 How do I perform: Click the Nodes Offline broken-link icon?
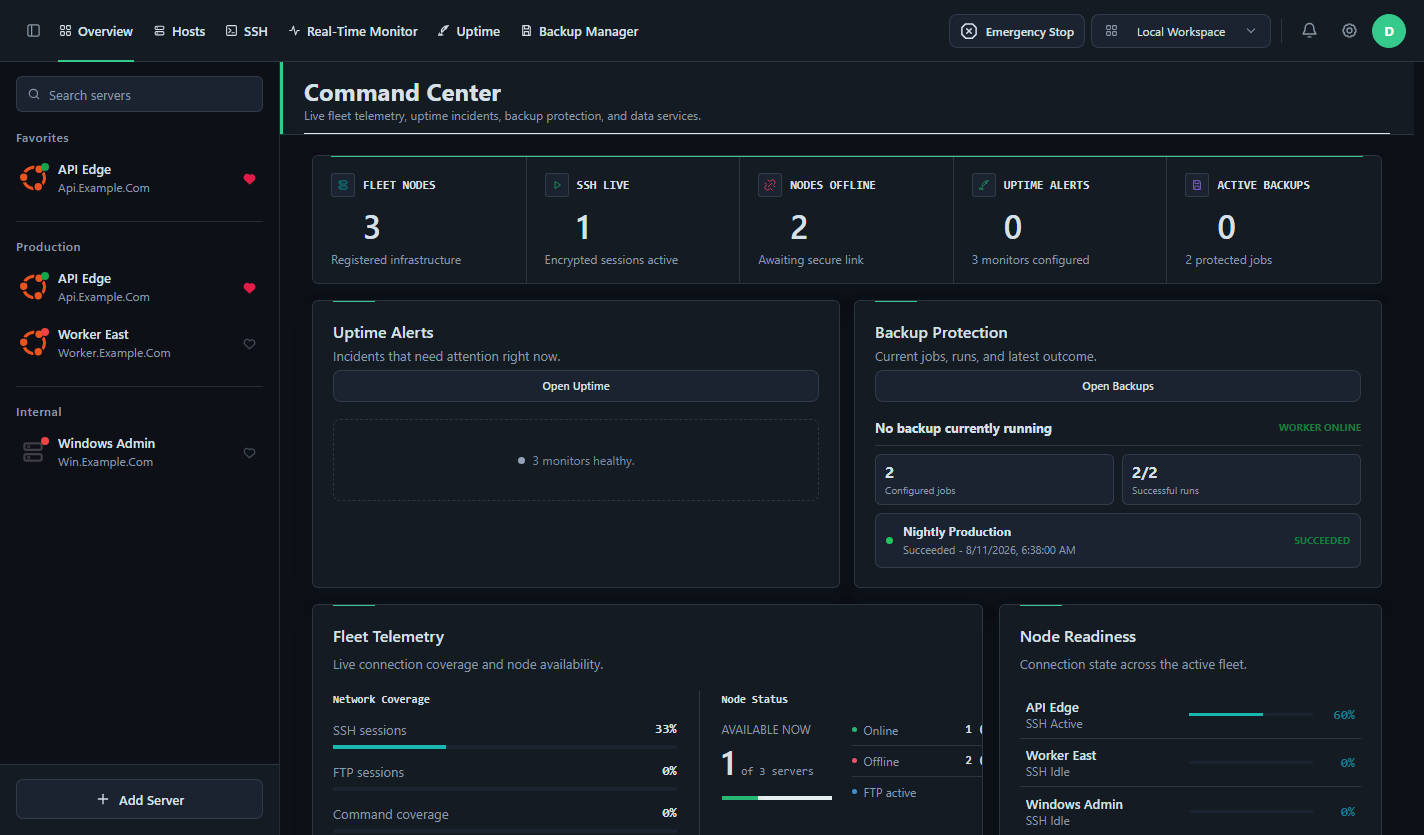click(770, 185)
